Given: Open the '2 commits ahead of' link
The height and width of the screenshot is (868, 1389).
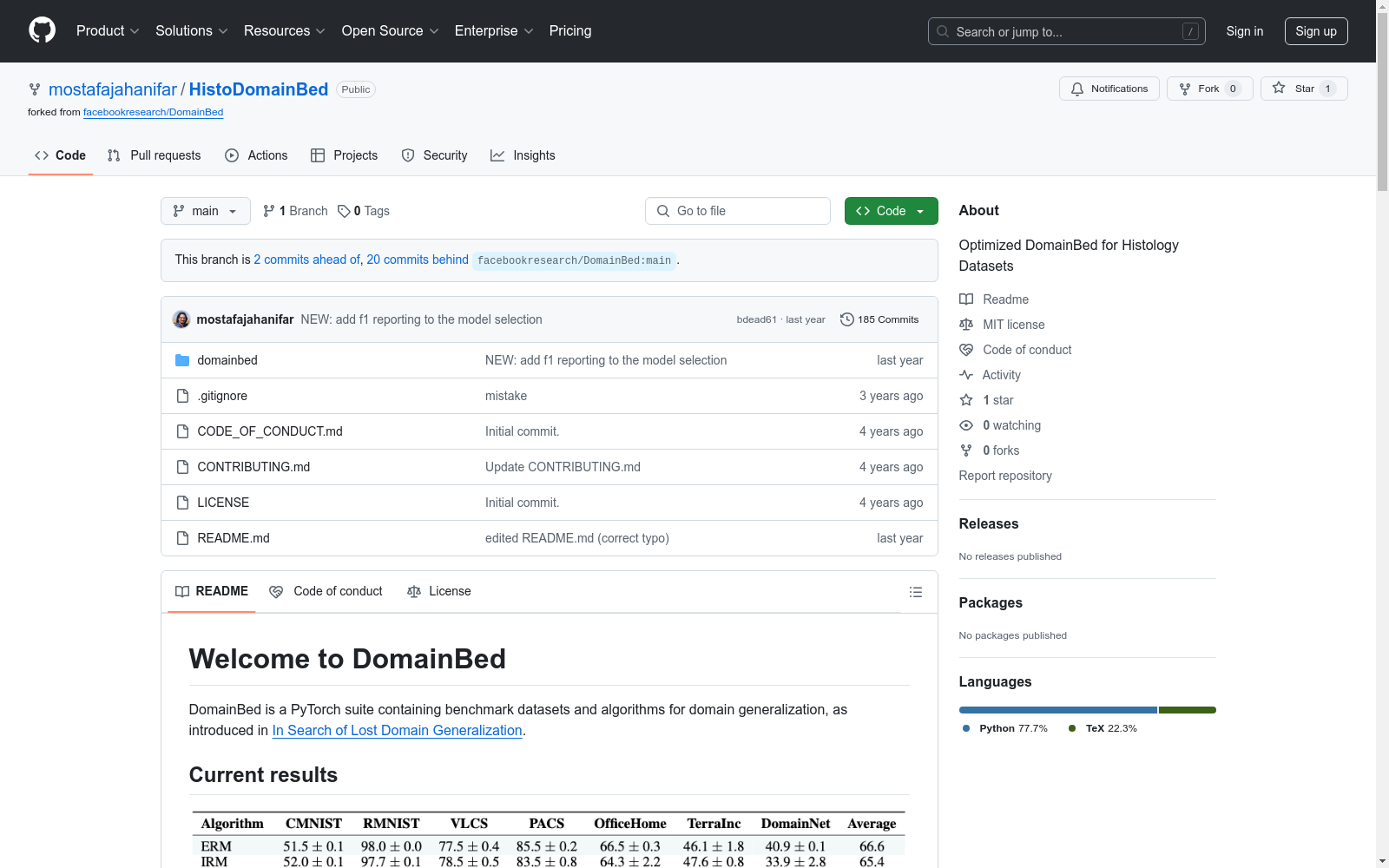Looking at the screenshot, I should (306, 260).
